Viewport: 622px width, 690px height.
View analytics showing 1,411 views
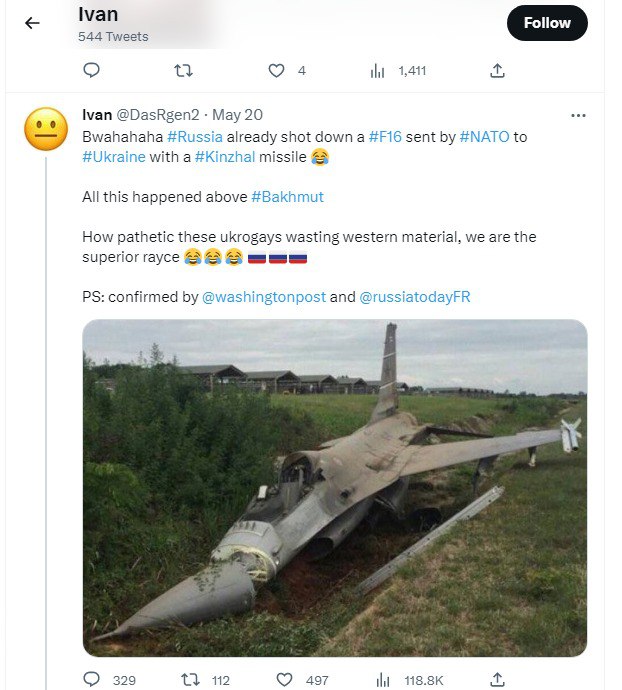[x=378, y=70]
